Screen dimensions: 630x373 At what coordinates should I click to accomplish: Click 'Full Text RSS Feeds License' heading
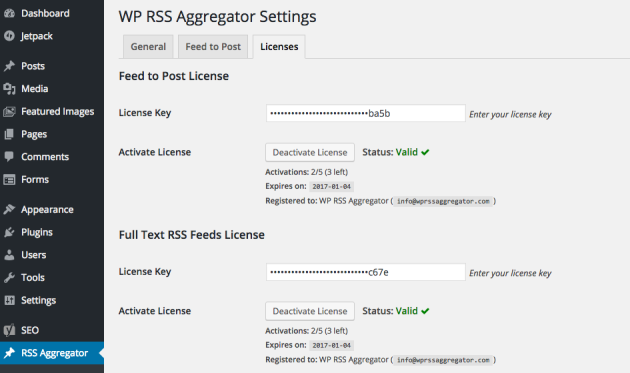point(192,235)
